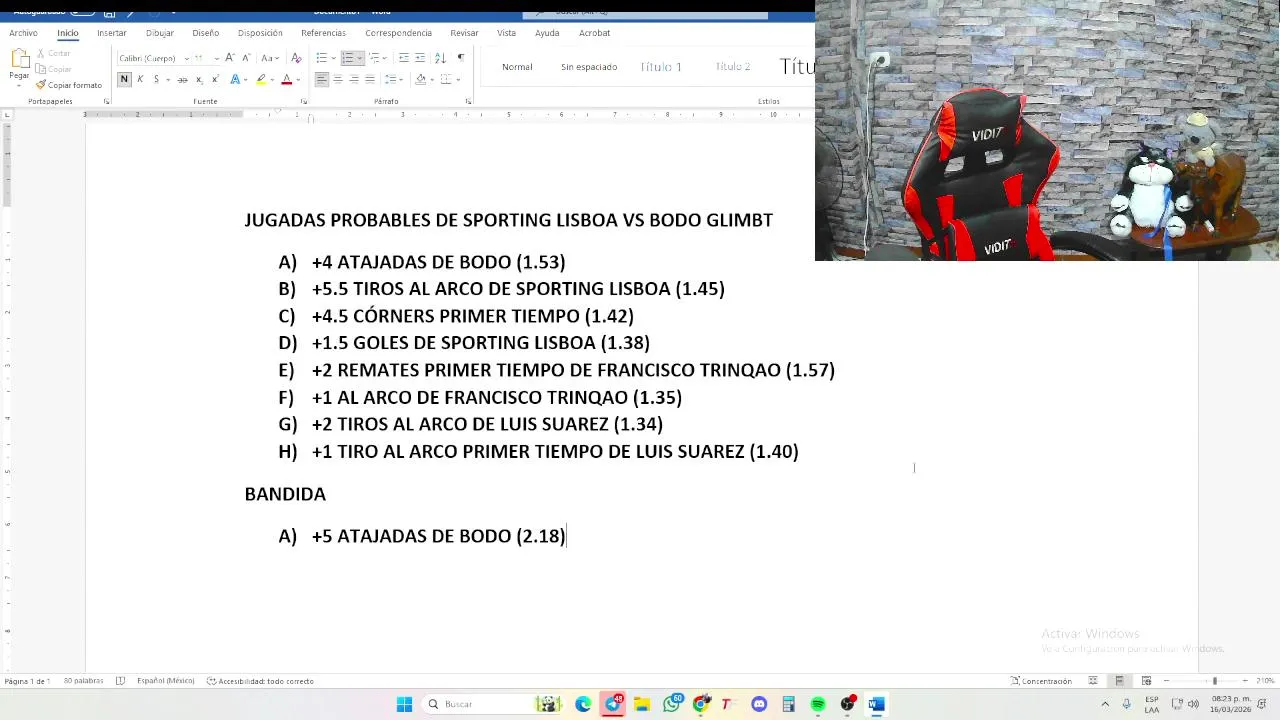Toggle bold formatting

click(124, 79)
